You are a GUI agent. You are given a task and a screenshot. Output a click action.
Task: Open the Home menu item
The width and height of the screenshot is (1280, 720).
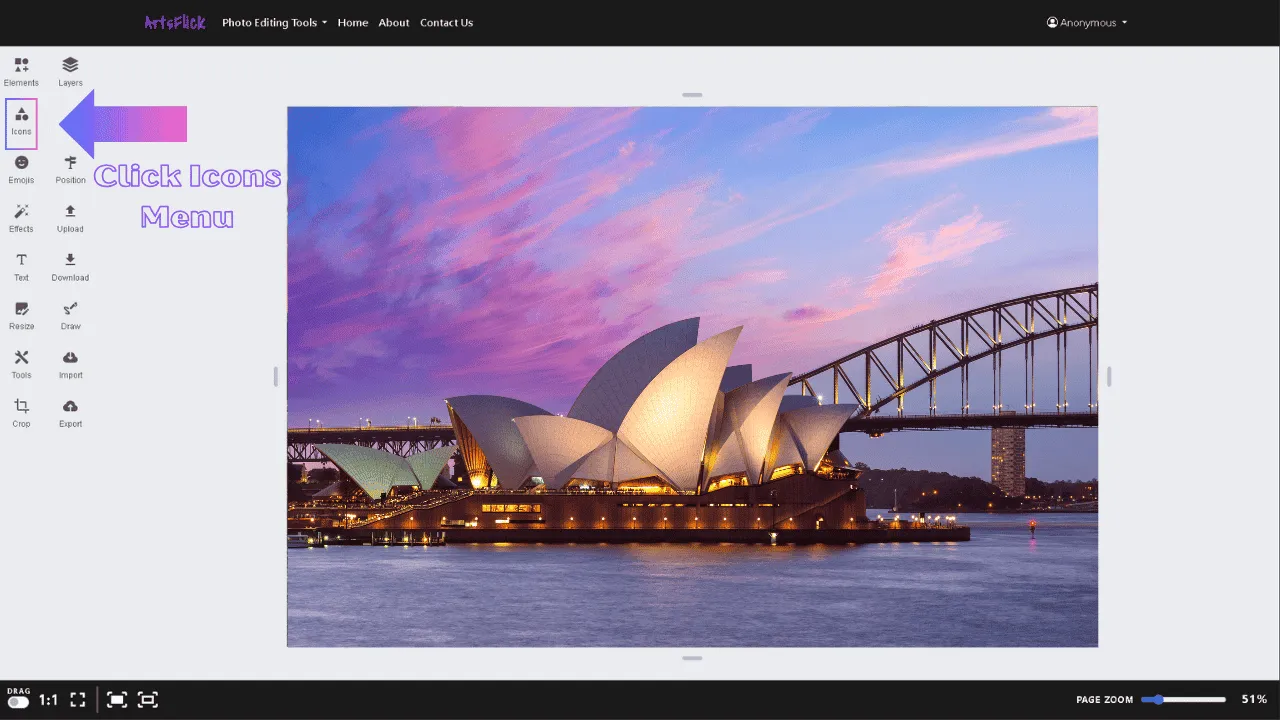click(x=352, y=22)
